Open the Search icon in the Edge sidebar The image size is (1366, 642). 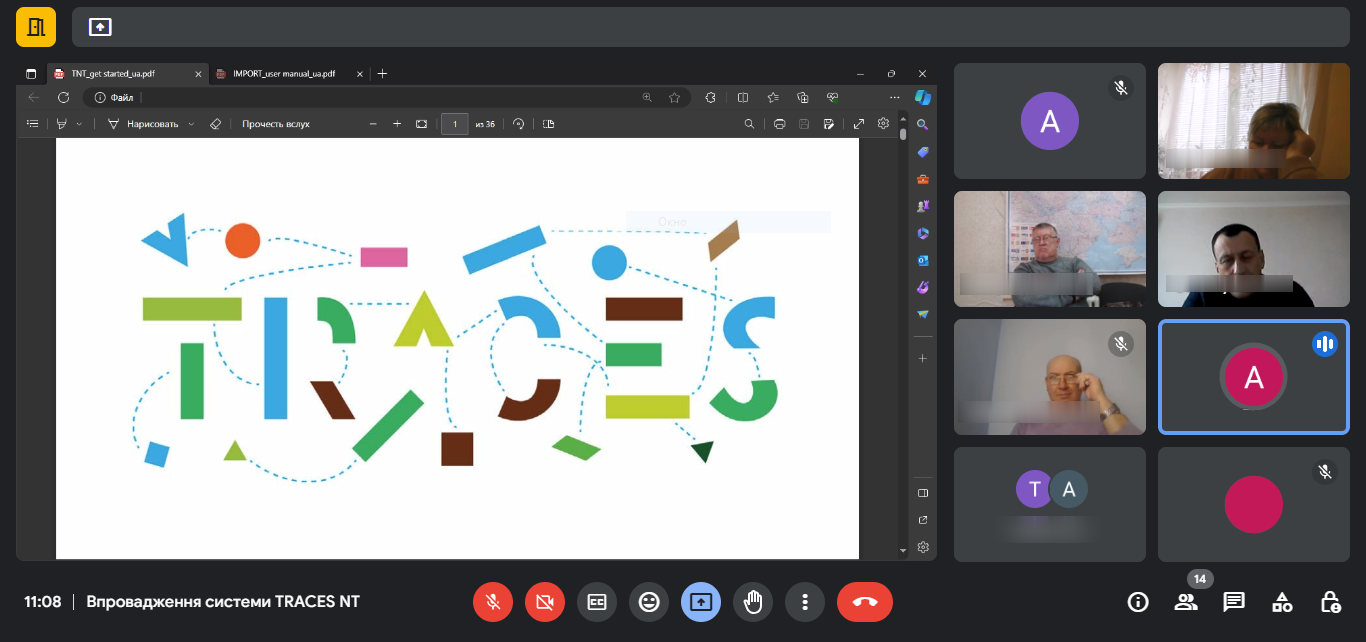(923, 125)
